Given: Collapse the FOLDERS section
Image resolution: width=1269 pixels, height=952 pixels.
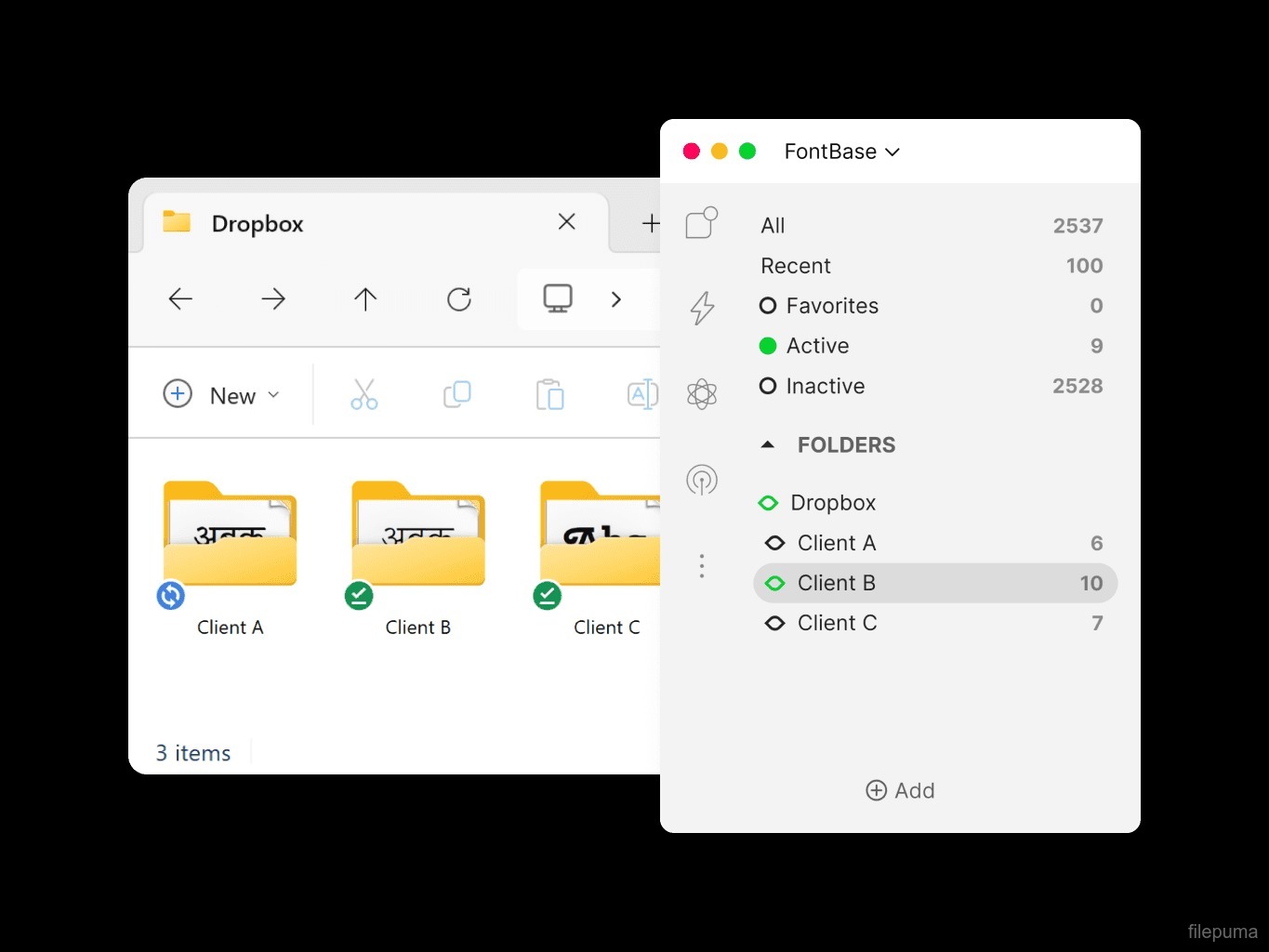Looking at the screenshot, I should 768,445.
